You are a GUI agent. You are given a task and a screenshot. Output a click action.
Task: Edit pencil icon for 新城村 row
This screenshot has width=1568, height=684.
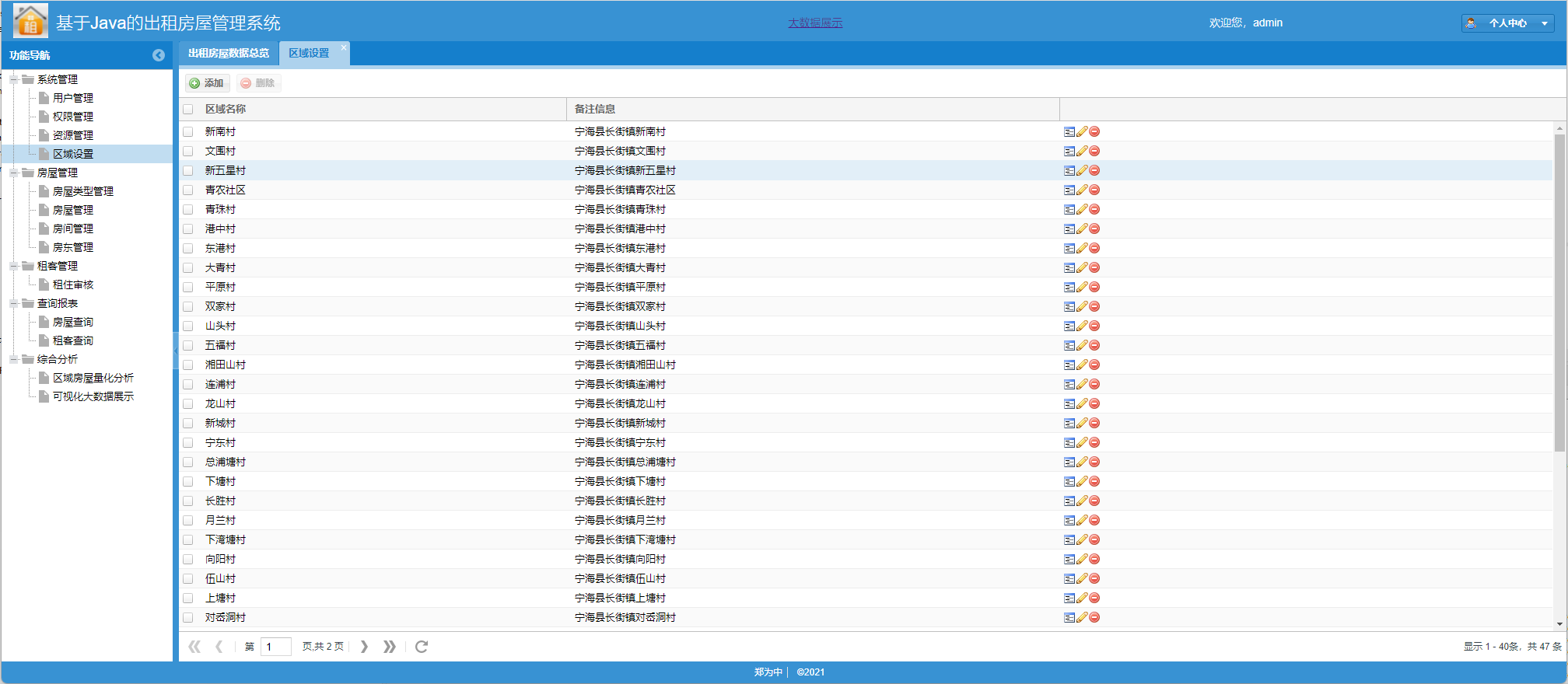1082,424
